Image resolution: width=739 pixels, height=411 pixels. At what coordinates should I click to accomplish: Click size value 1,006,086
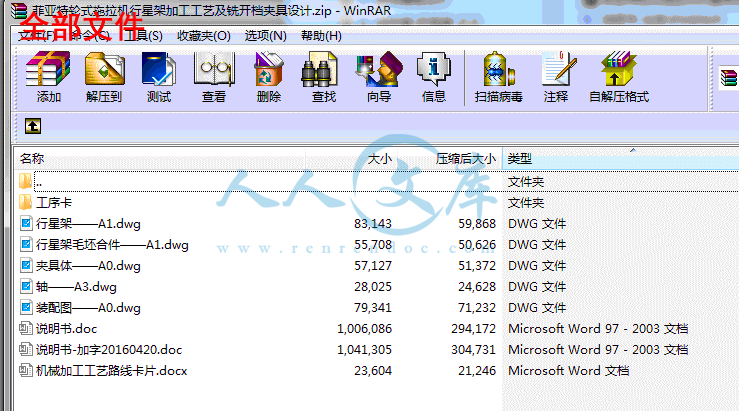click(x=364, y=329)
